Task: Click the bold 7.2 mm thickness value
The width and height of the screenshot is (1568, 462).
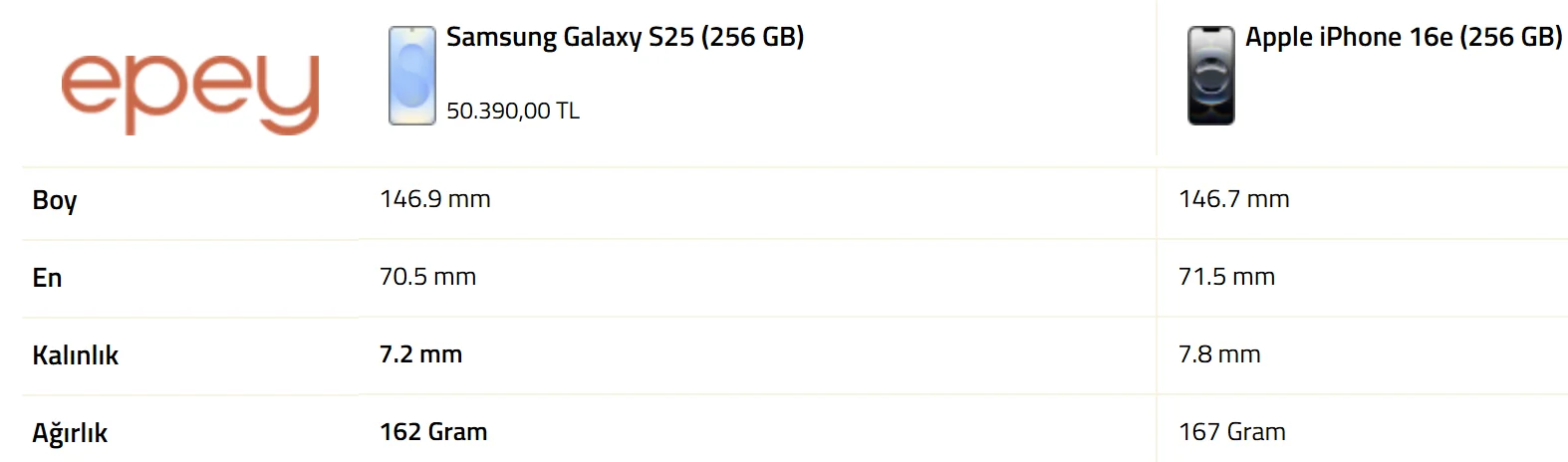Action: point(420,354)
